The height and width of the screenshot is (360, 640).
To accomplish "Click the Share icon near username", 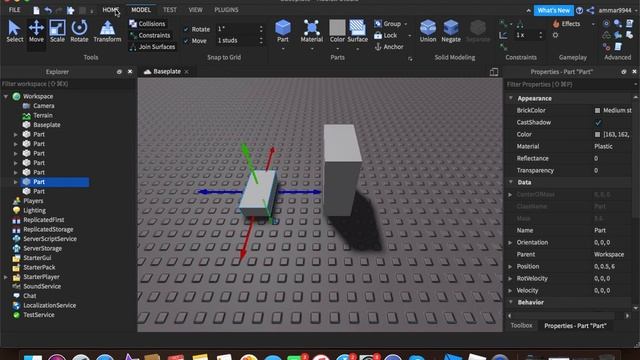I will pos(590,10).
